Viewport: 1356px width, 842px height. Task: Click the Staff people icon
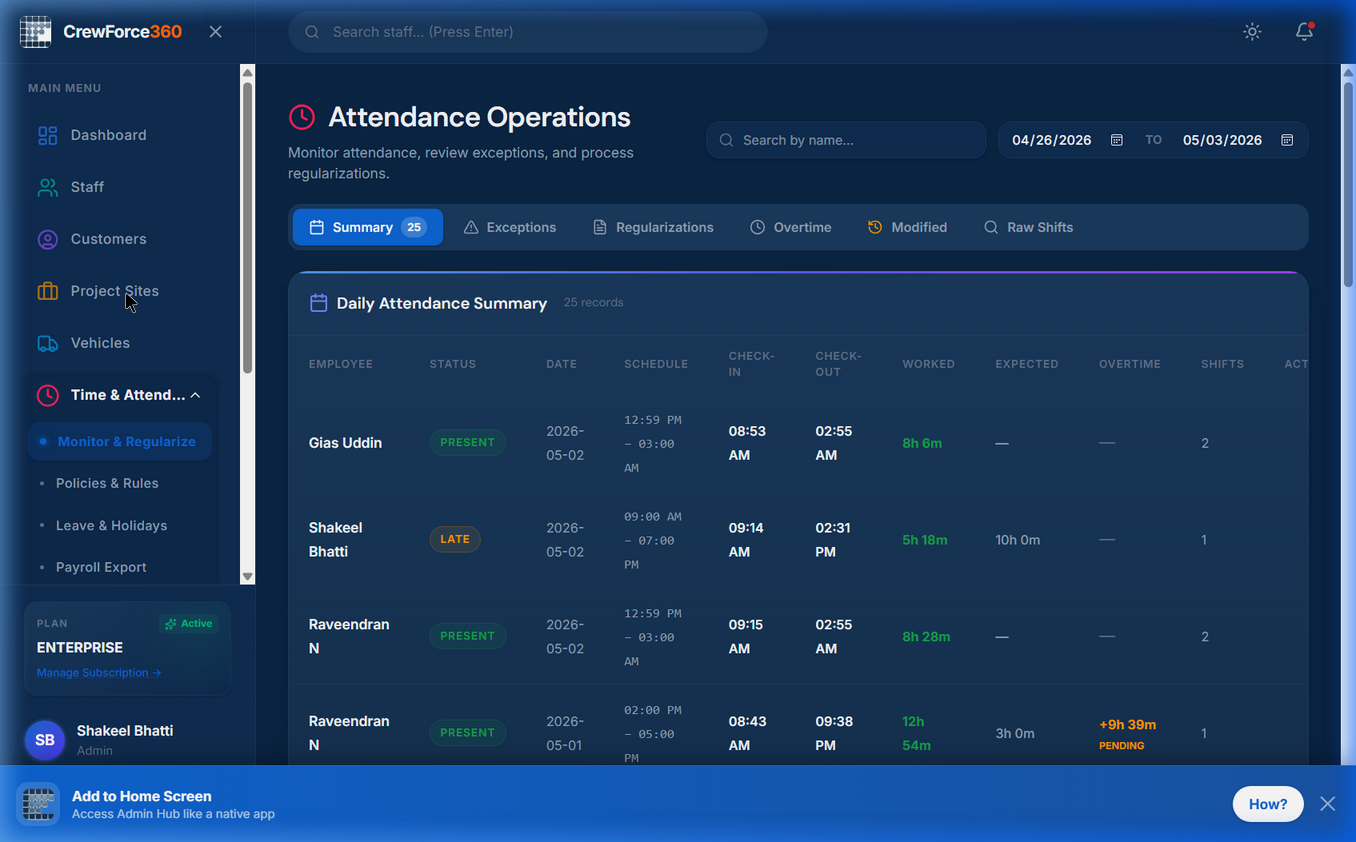click(x=47, y=187)
